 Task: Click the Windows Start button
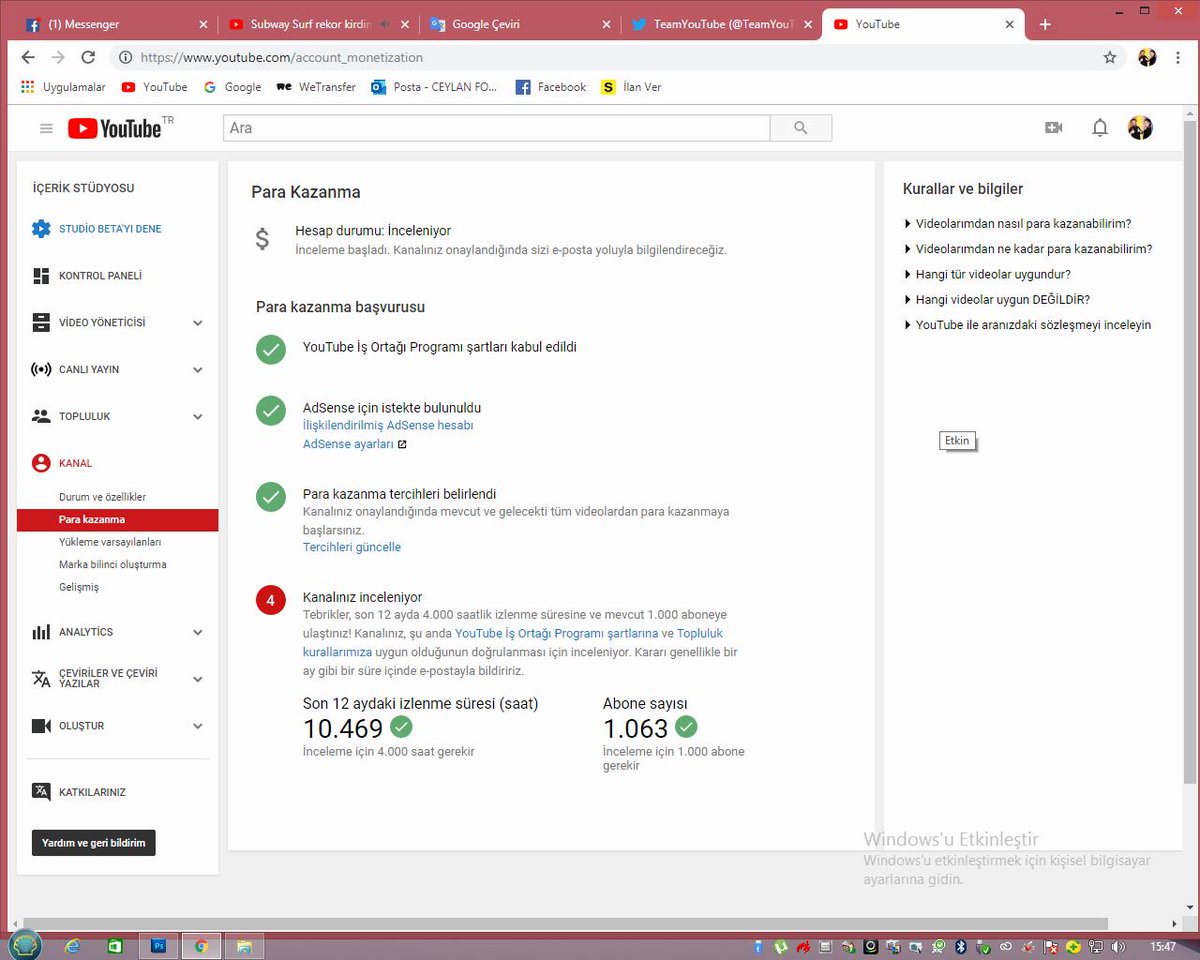(x=25, y=944)
